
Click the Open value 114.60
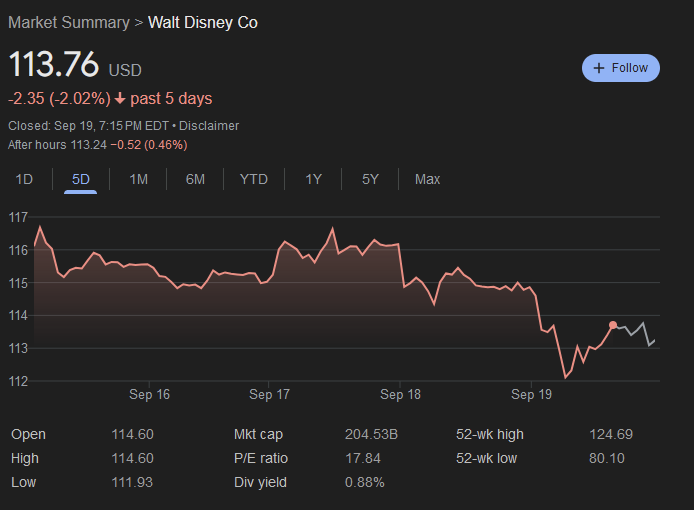[x=132, y=434]
